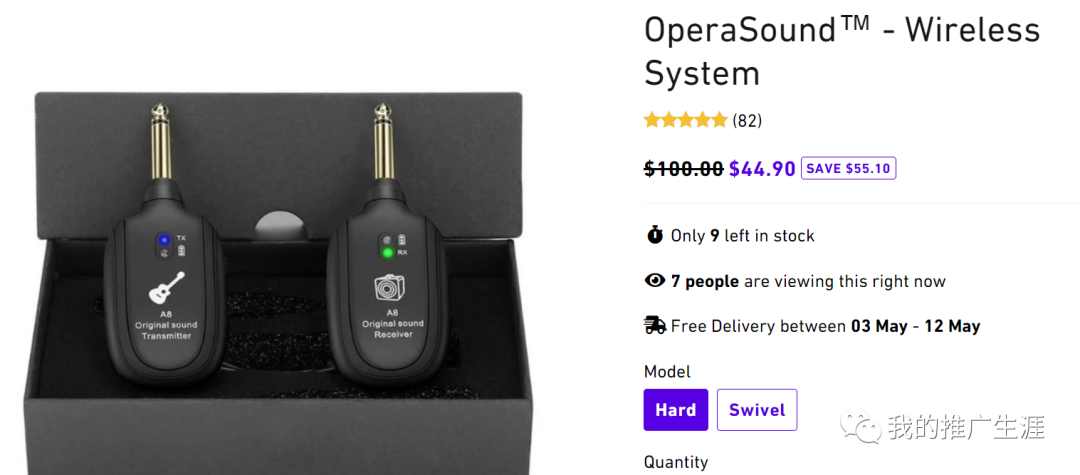Click the $44.90 sale price
This screenshot has width=1080, height=475.
coord(762,168)
